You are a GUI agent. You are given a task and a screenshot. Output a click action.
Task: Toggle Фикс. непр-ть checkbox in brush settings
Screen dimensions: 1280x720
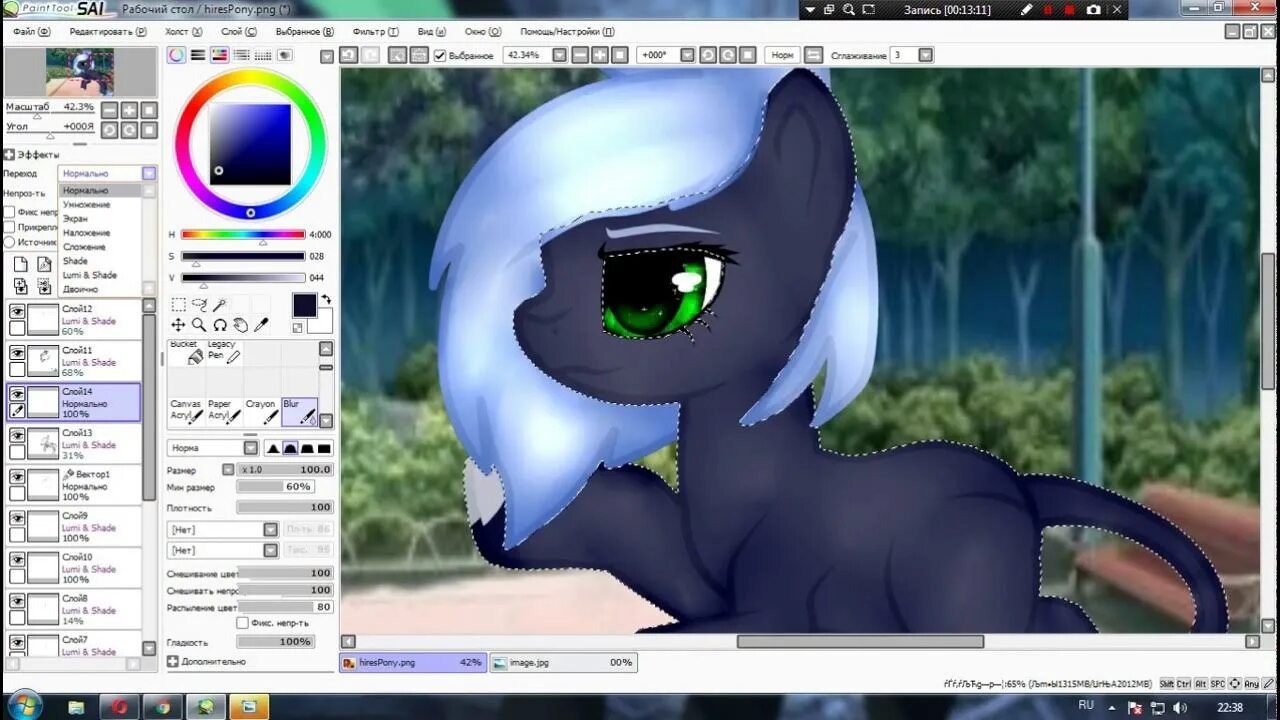click(x=242, y=623)
